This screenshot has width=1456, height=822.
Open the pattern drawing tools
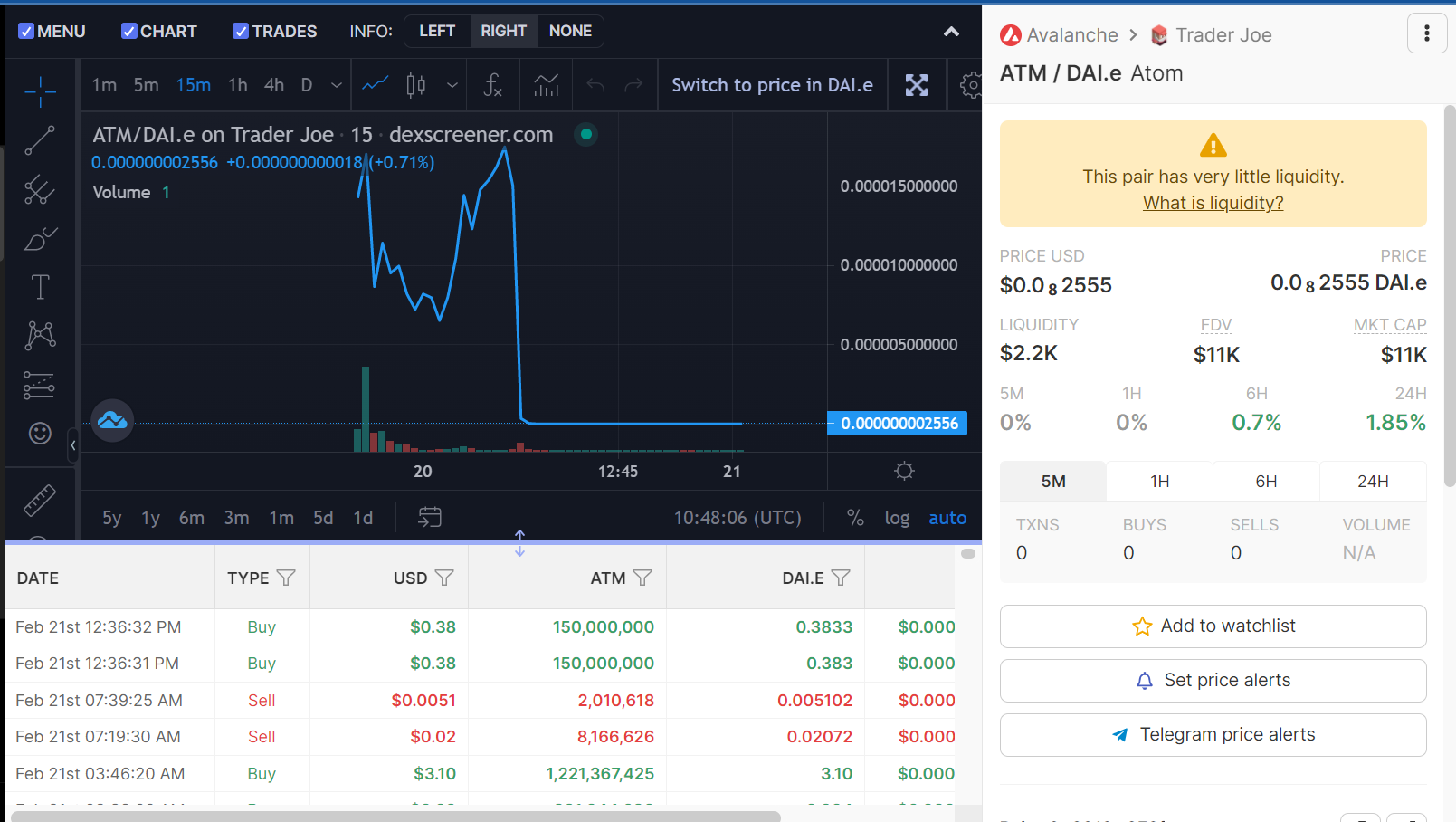click(40, 336)
